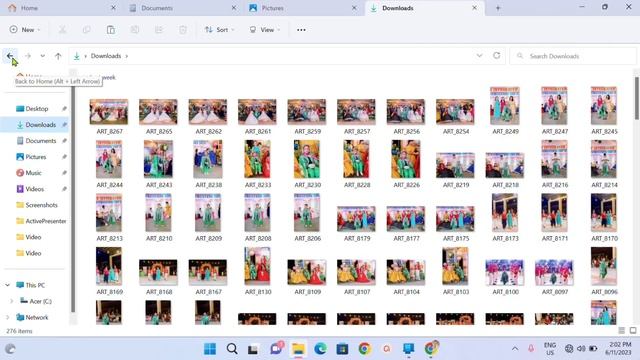Select the ART_8179 image thumbnail
Image resolution: width=640 pixels, height=360 pixels.
click(x=356, y=219)
